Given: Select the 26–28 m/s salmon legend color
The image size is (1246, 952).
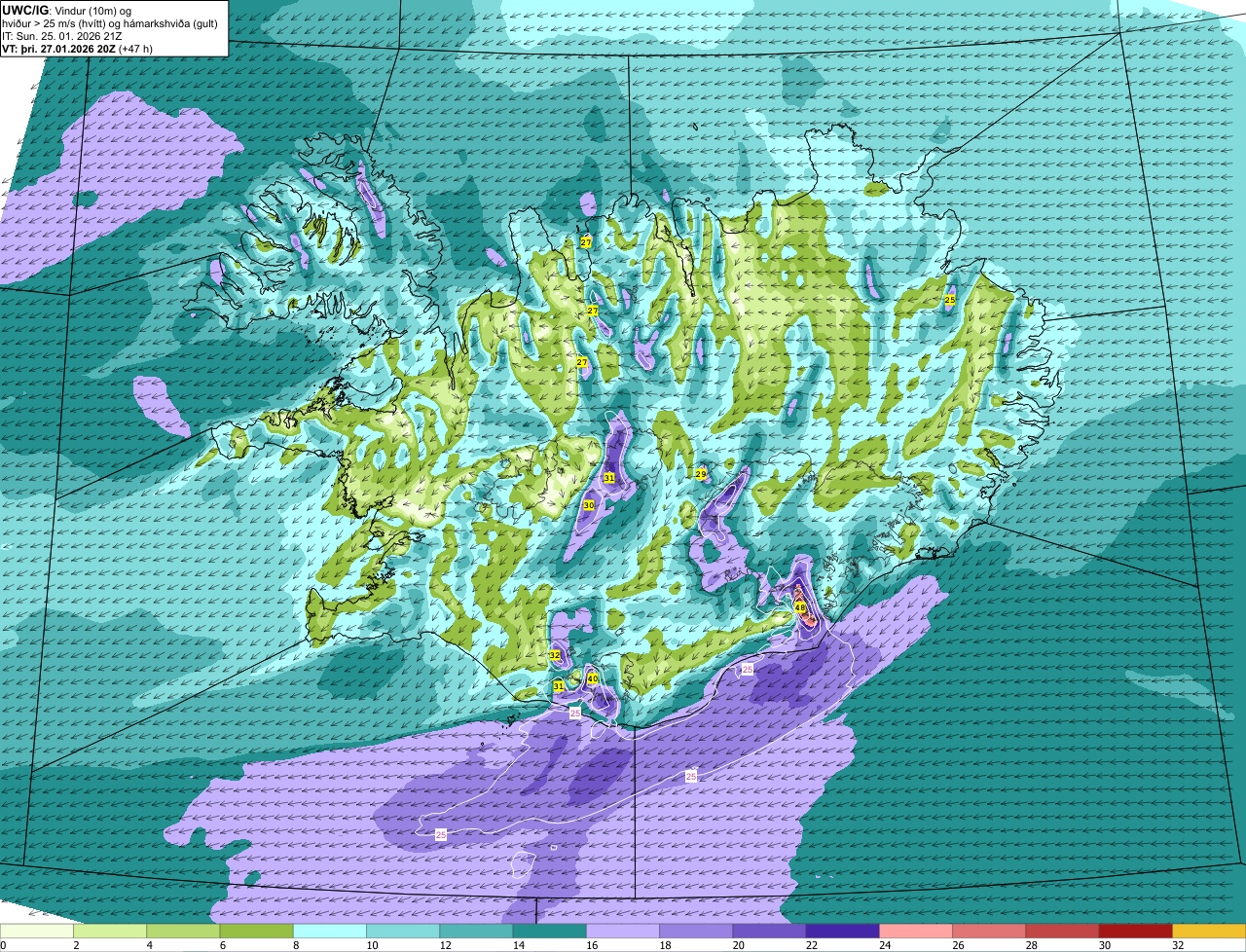Looking at the screenshot, I should 990,931.
